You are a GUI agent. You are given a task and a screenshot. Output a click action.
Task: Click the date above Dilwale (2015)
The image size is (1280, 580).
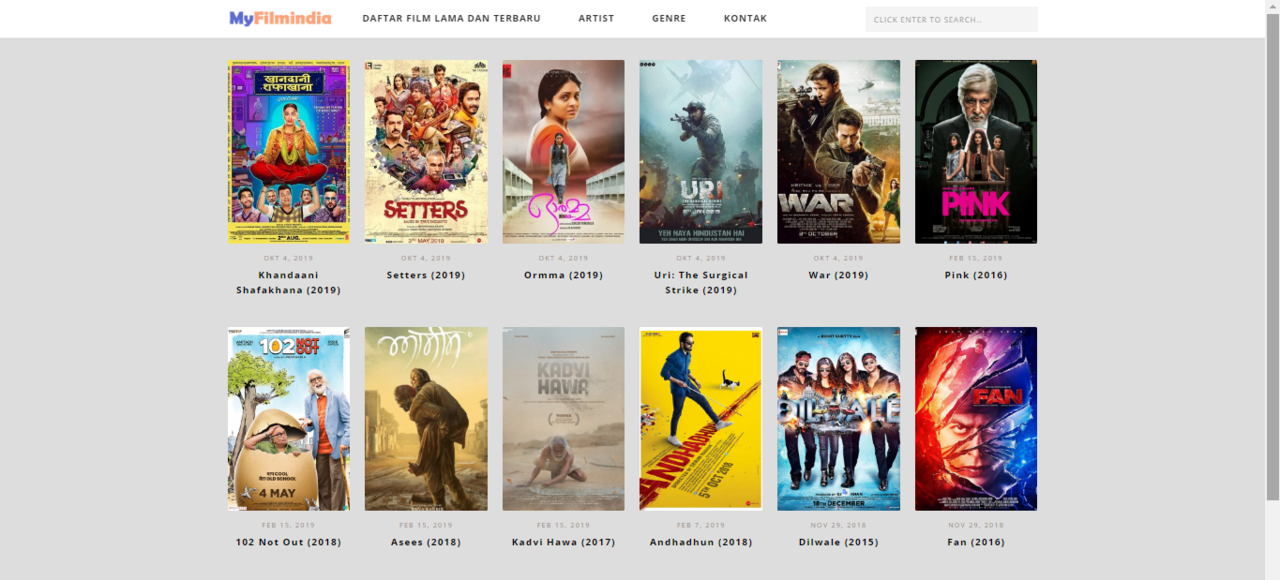[x=838, y=525]
